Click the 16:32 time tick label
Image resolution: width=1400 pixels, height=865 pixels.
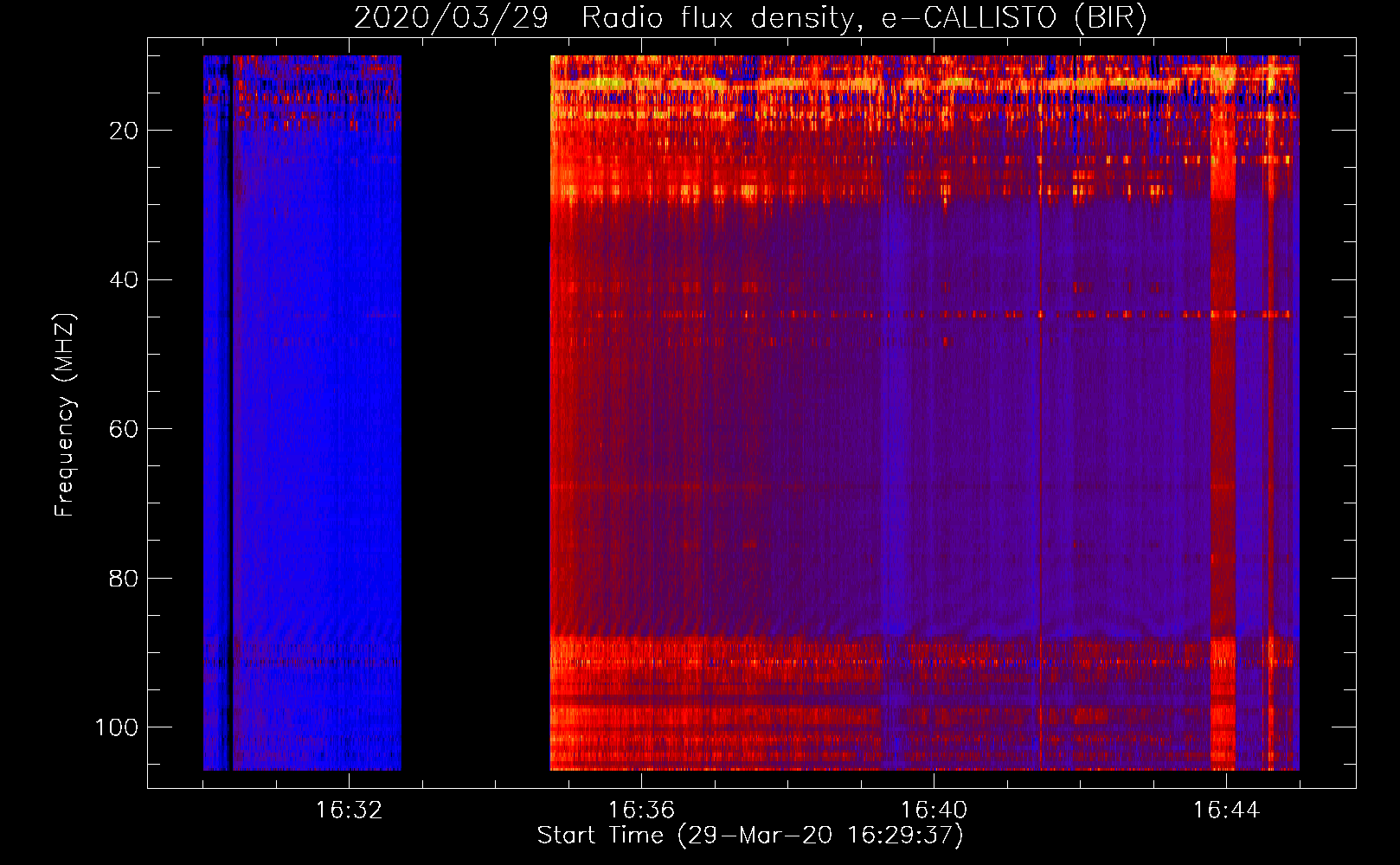click(x=349, y=810)
